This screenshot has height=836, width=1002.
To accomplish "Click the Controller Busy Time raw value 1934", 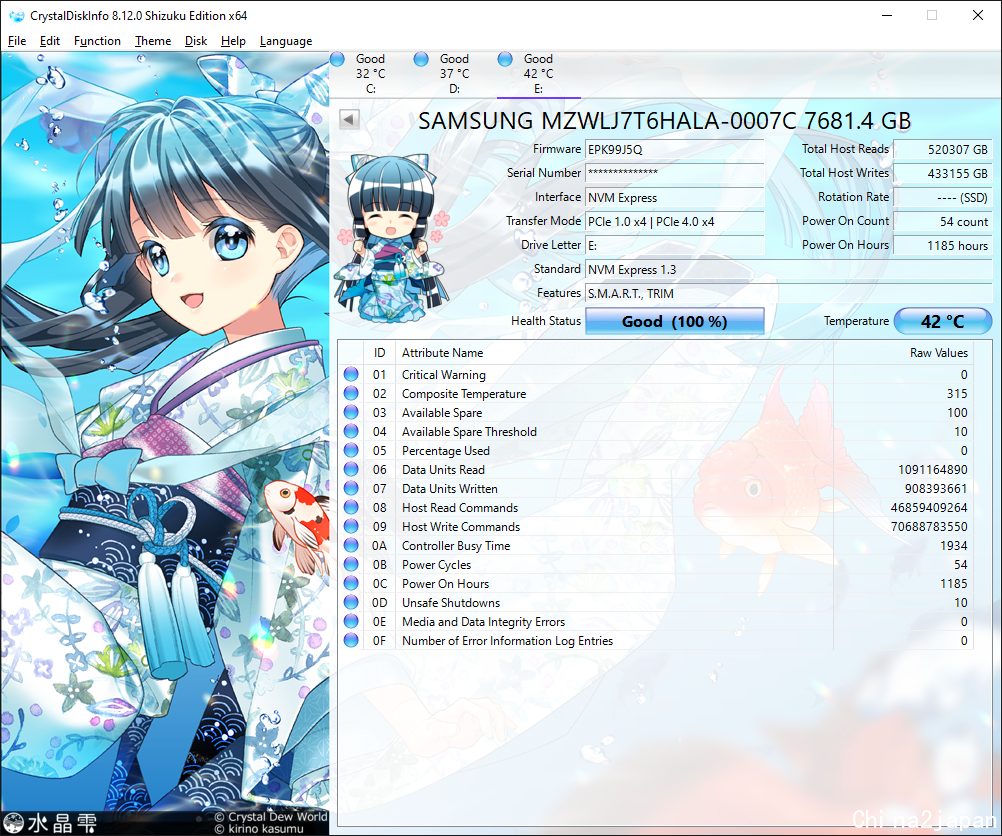I will click(x=953, y=546).
